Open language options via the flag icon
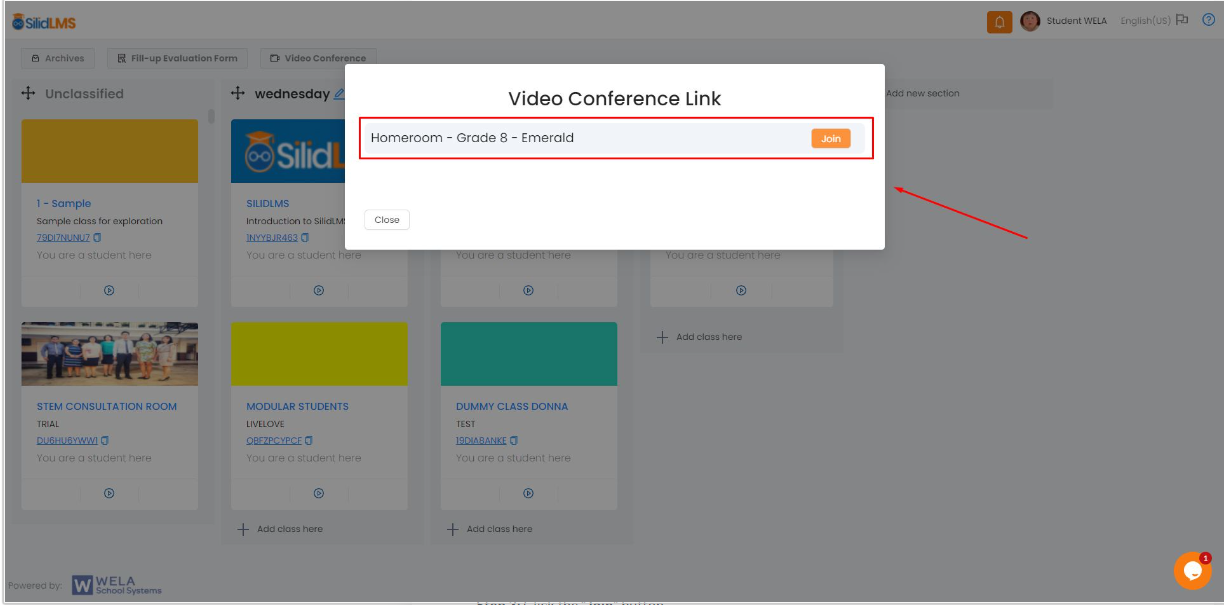Image resolution: width=1224 pixels, height=605 pixels. pos(1180,20)
